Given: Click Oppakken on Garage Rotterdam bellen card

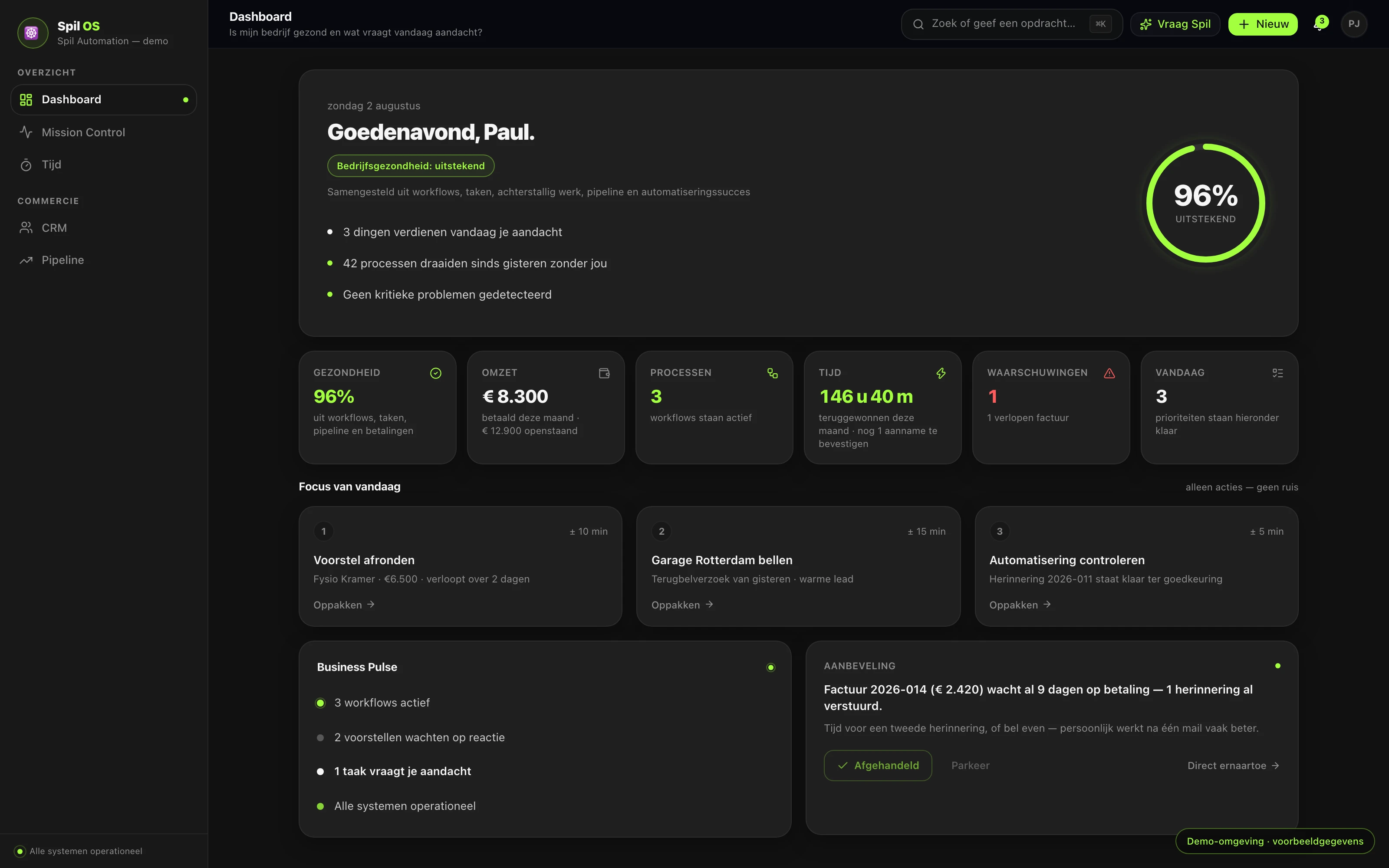Looking at the screenshot, I should click(682, 605).
